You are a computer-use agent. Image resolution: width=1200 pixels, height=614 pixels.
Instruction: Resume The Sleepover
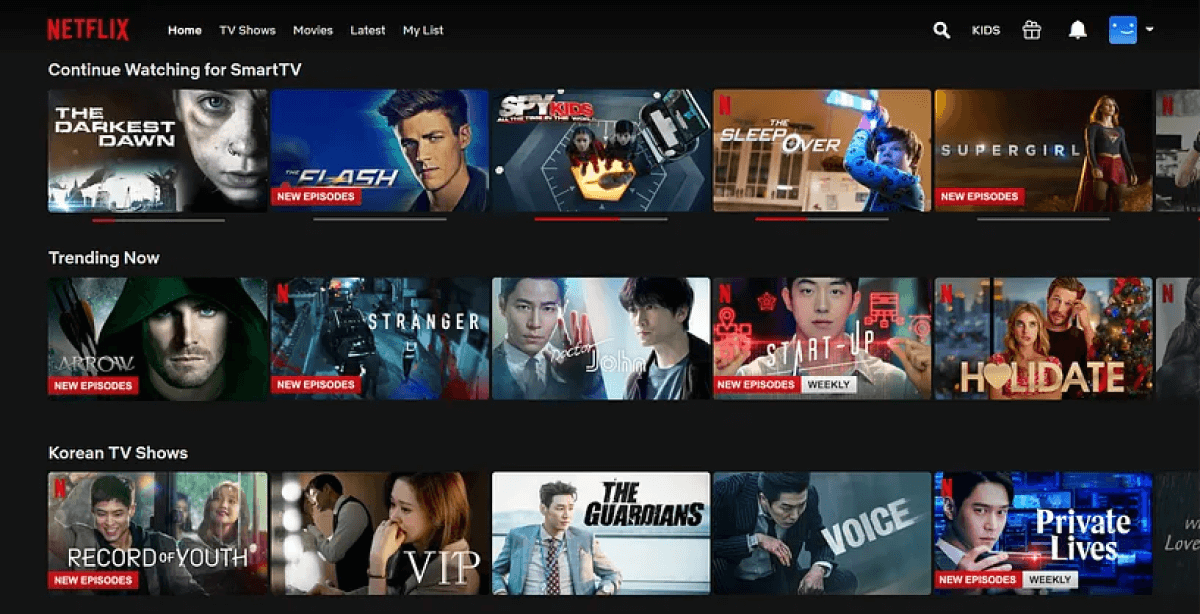822,150
